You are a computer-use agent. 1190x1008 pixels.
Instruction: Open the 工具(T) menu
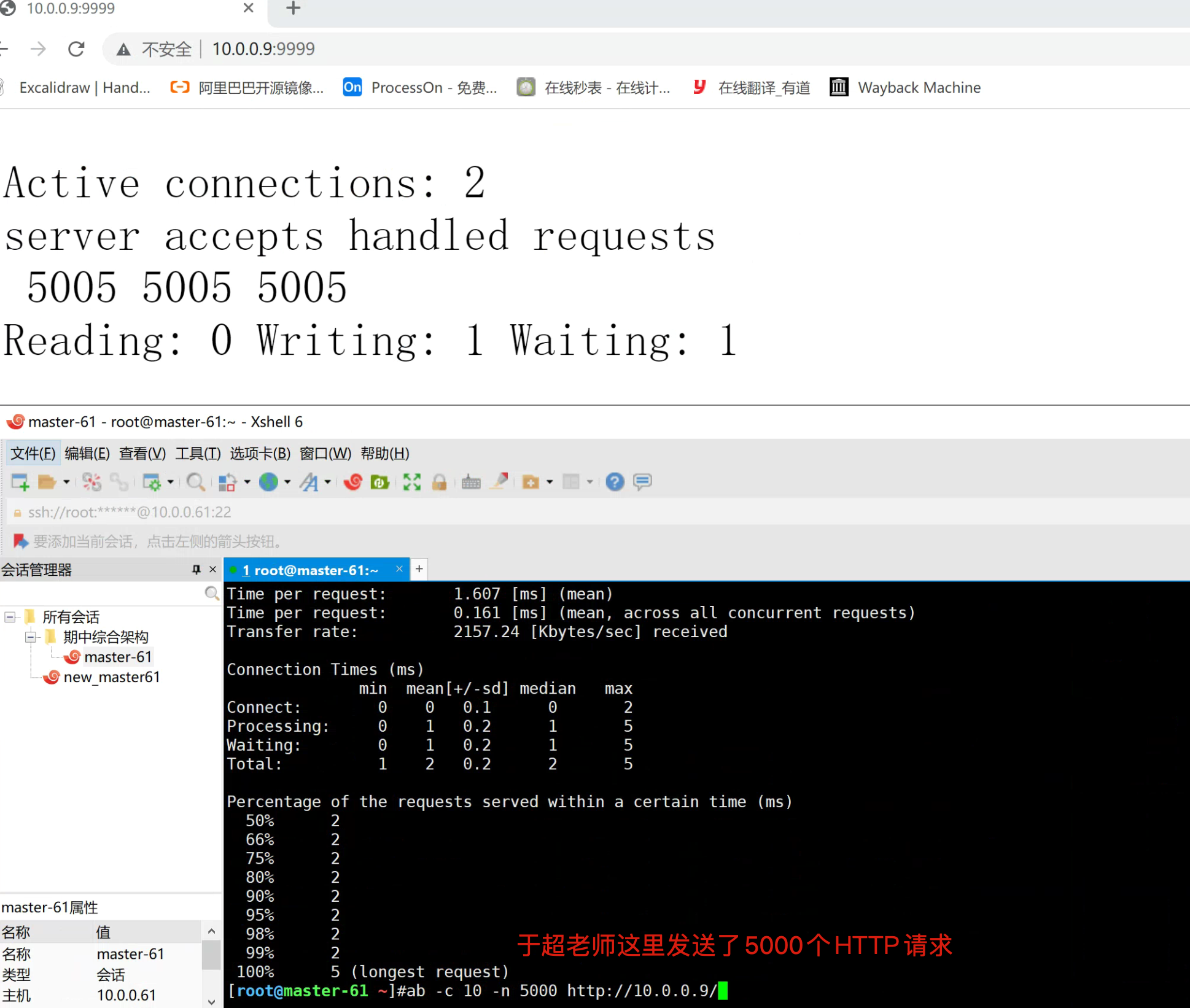[x=198, y=454]
